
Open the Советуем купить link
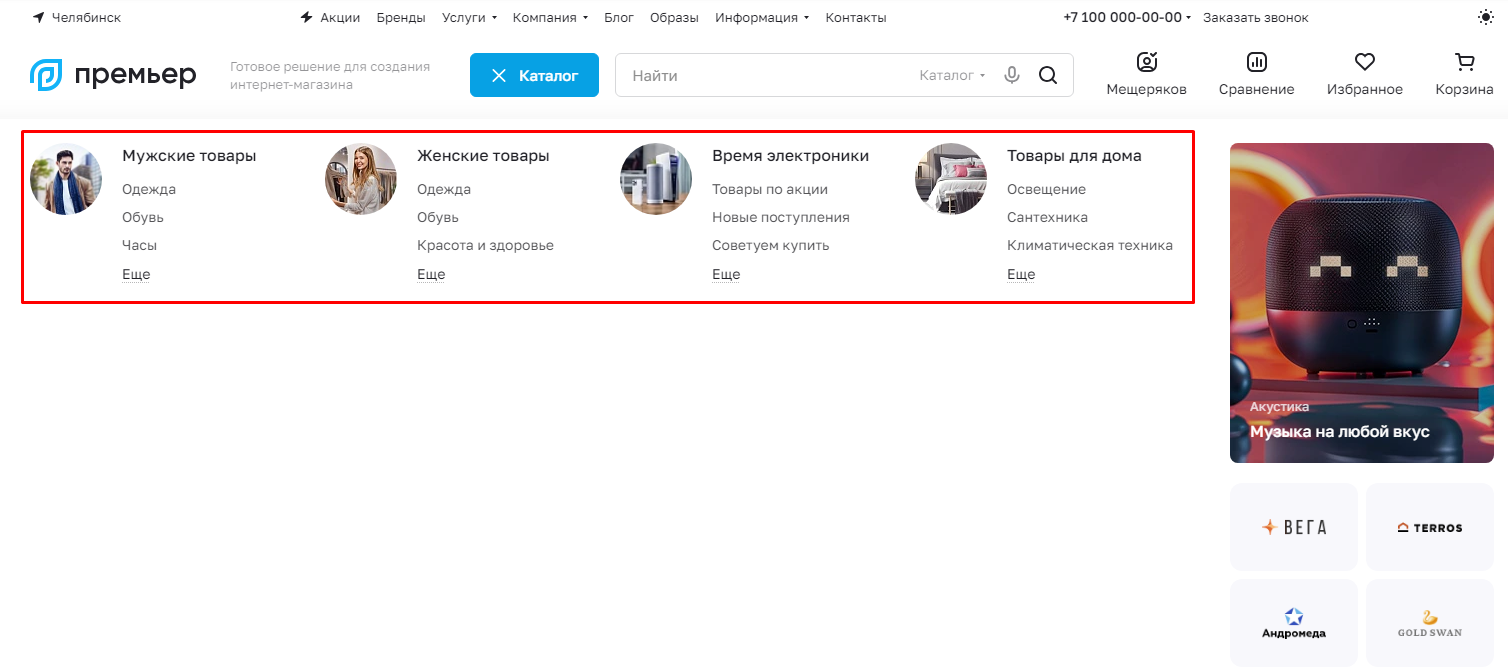pos(771,245)
